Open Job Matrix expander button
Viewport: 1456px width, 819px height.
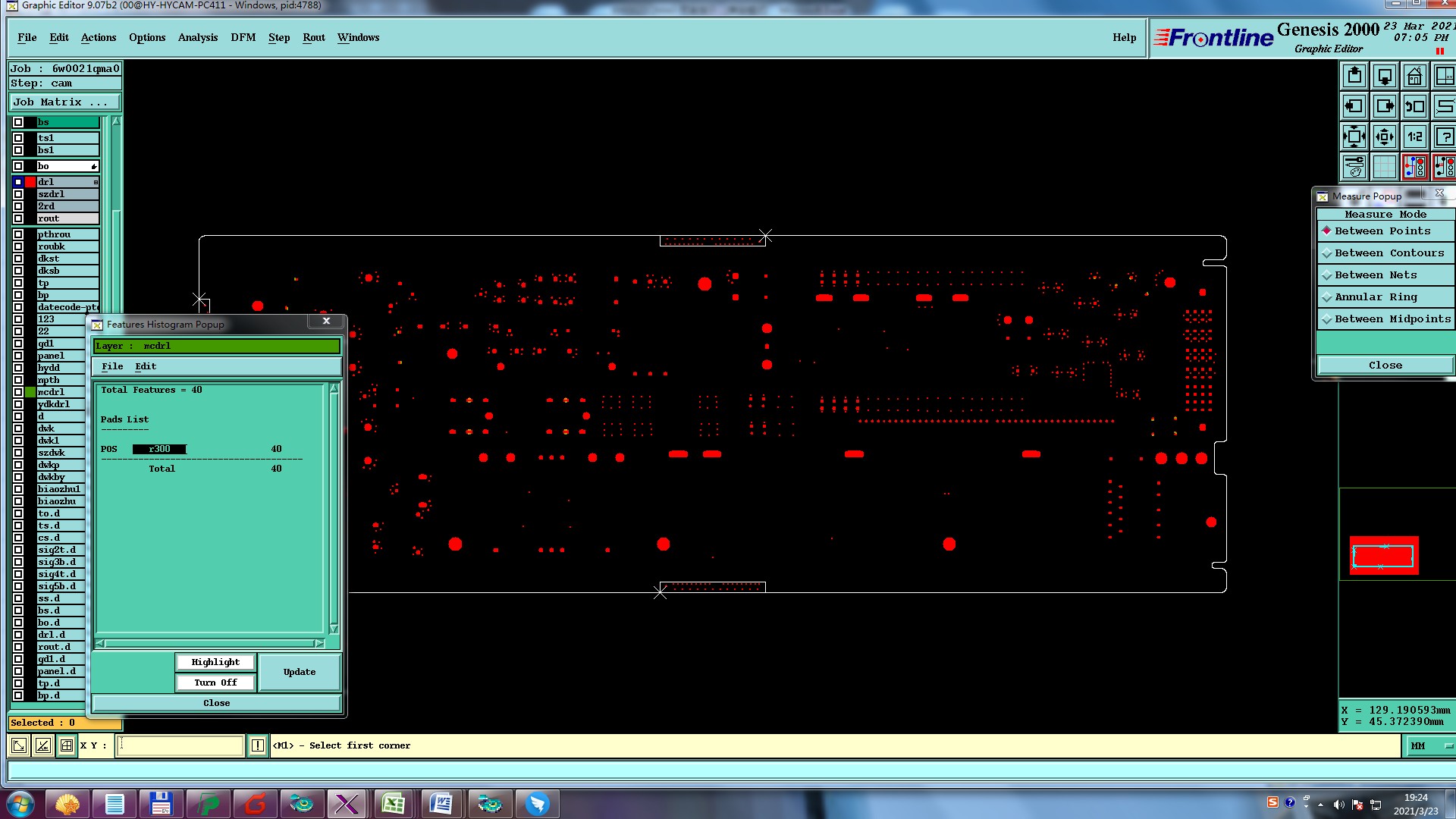[64, 102]
